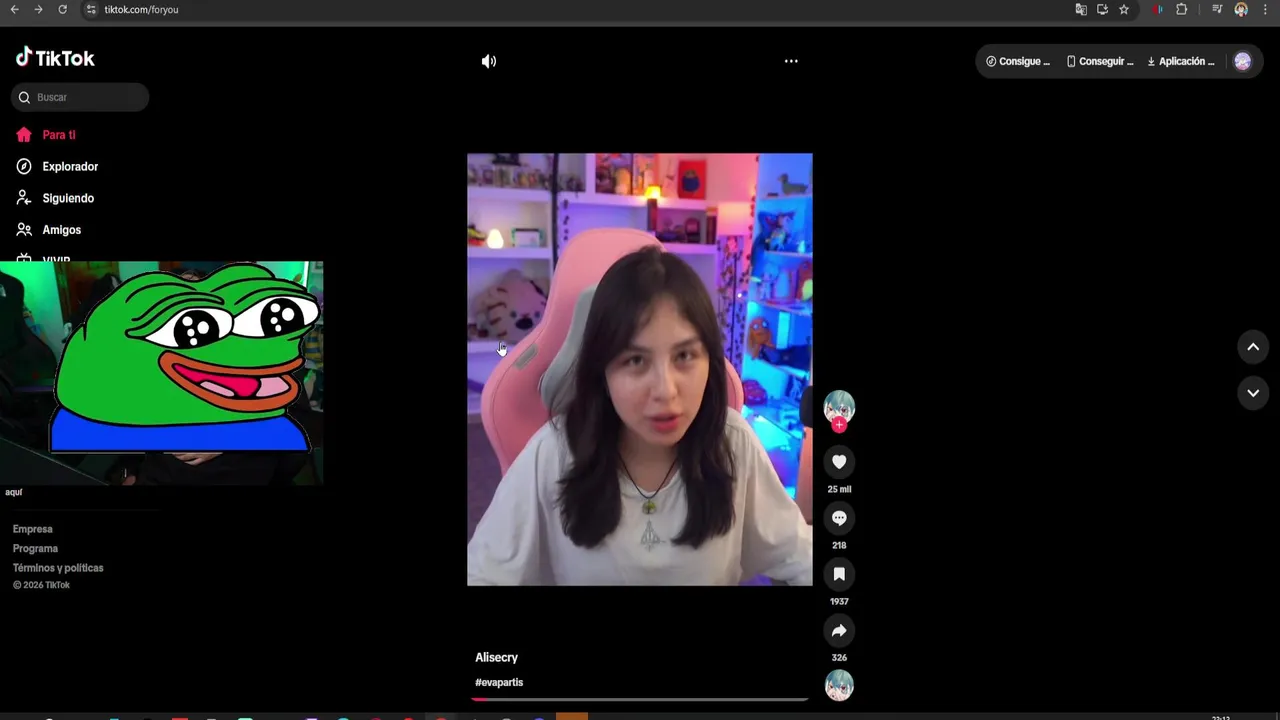Open the TikTok profile avatar menu
The image size is (1280, 720).
(1243, 61)
